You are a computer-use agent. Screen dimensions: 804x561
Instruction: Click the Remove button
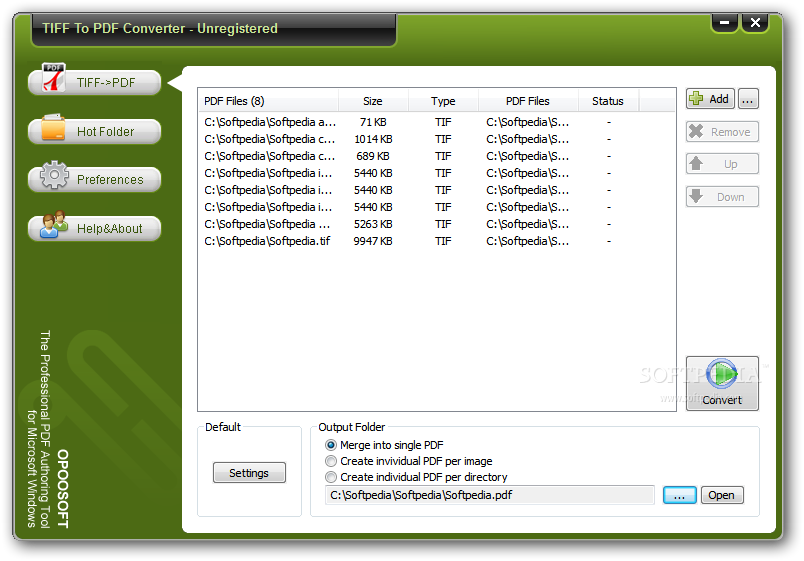tap(722, 132)
